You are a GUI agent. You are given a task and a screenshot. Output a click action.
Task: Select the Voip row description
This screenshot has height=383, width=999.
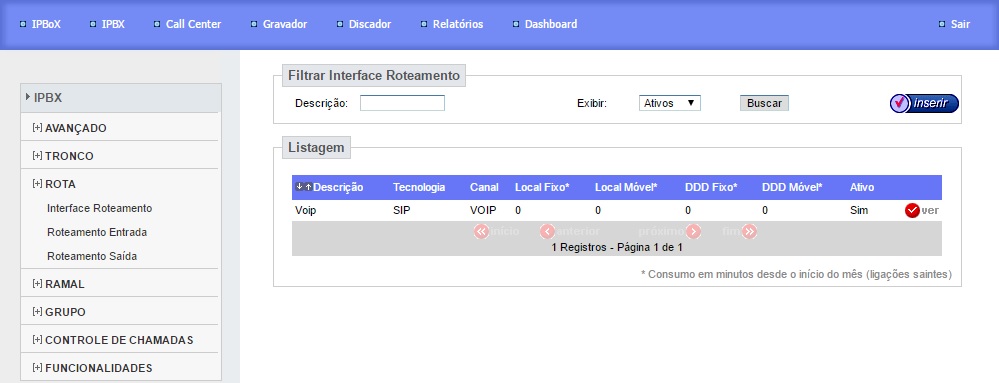click(x=306, y=210)
